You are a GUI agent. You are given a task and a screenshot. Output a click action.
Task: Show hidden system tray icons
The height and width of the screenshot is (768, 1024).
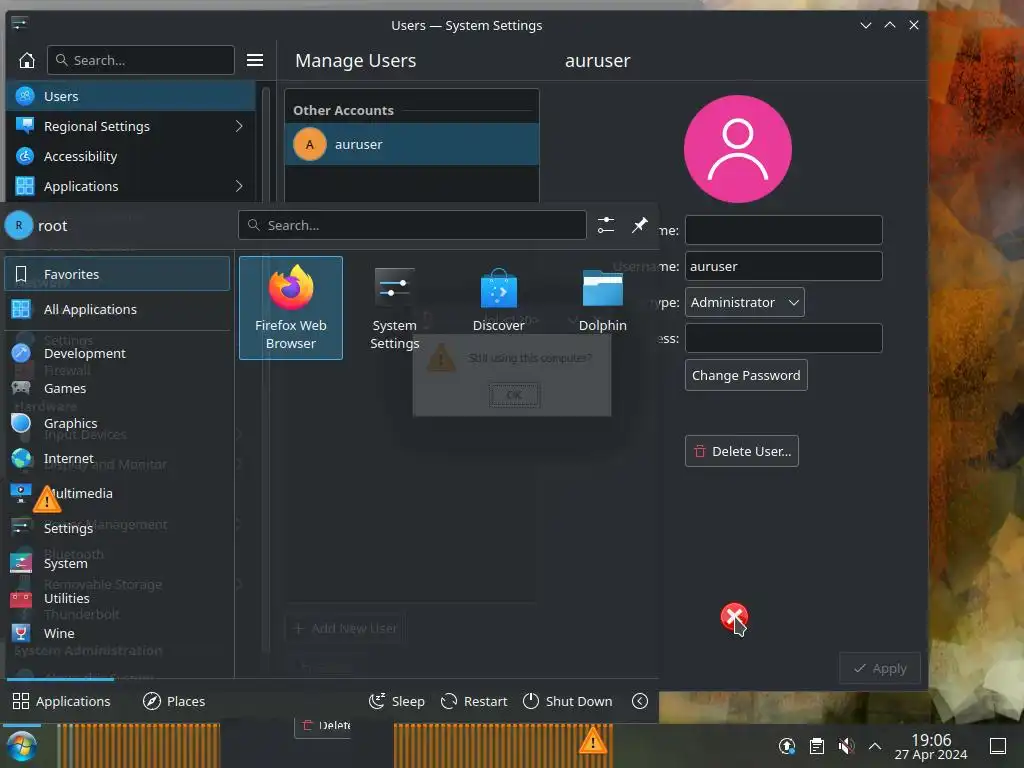pos(875,746)
